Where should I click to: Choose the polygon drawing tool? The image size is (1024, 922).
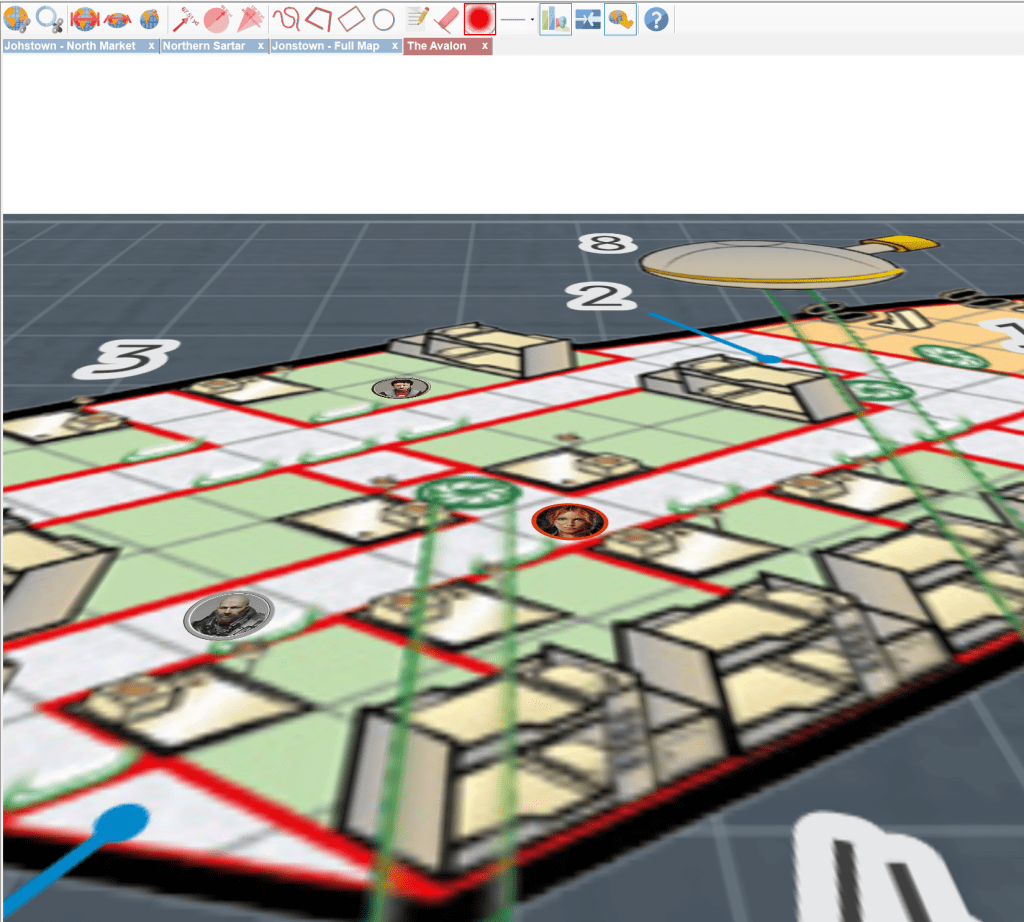[x=318, y=18]
